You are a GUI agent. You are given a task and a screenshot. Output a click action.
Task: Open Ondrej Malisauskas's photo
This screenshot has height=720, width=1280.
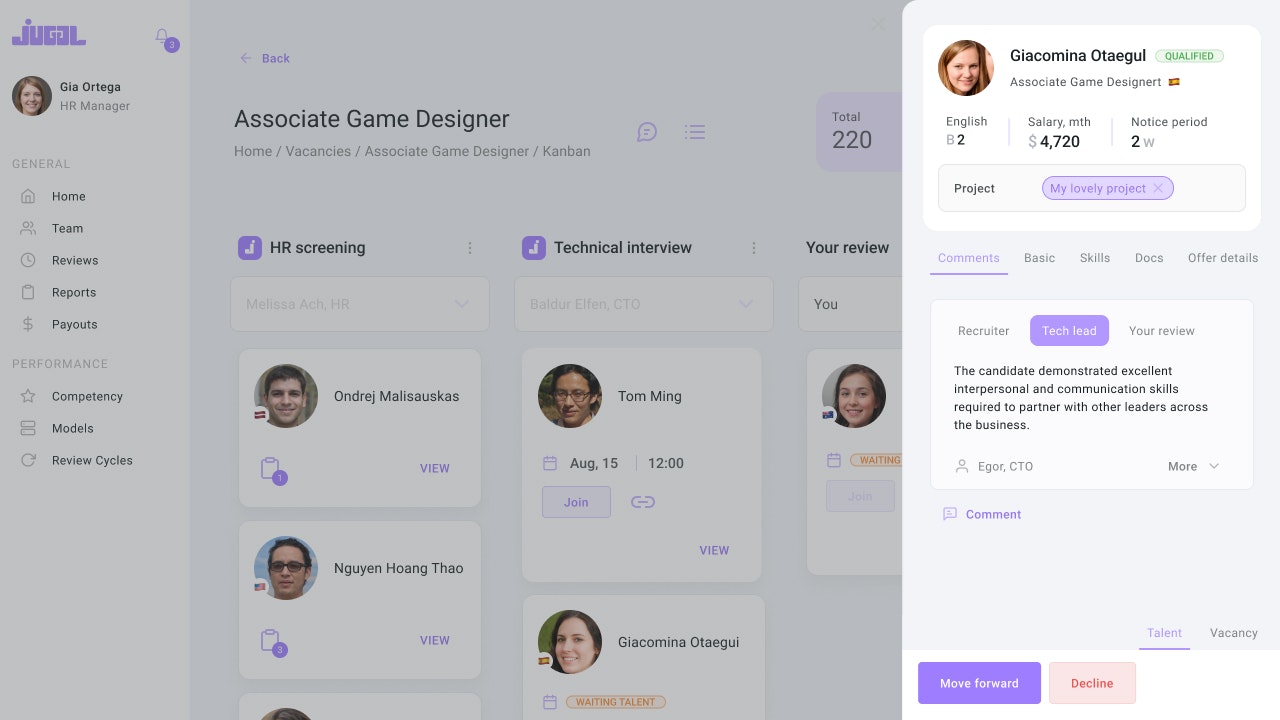(x=286, y=396)
